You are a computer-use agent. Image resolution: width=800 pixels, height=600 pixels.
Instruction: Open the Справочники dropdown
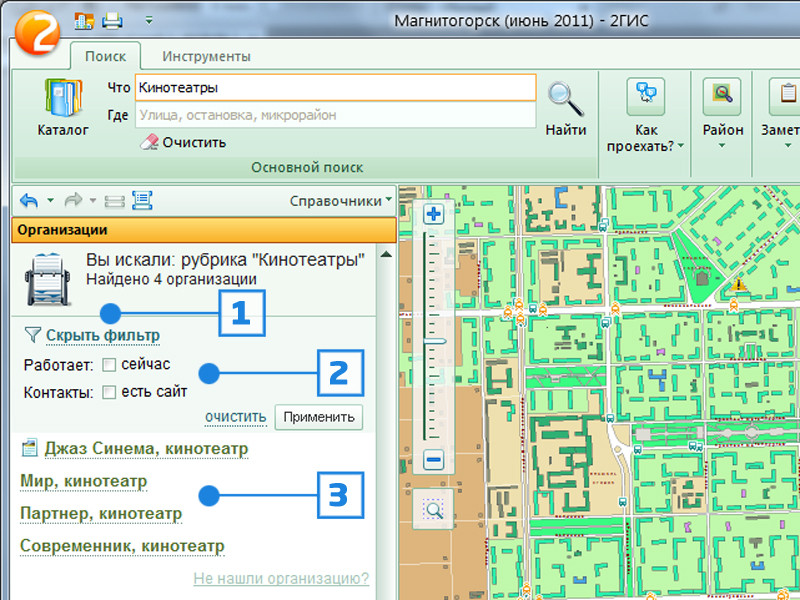(x=340, y=201)
